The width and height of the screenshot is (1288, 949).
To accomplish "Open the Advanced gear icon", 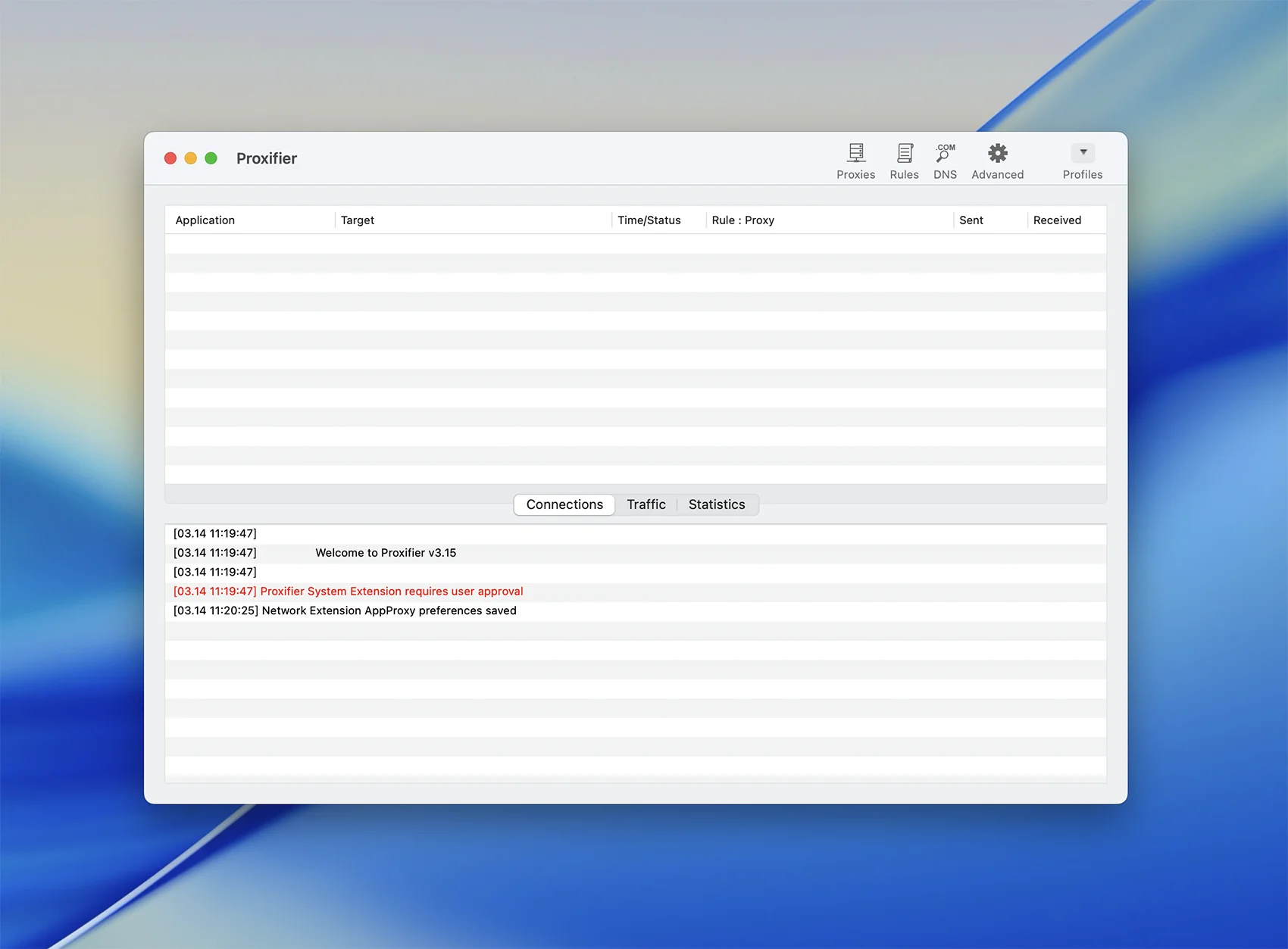I will point(997,154).
